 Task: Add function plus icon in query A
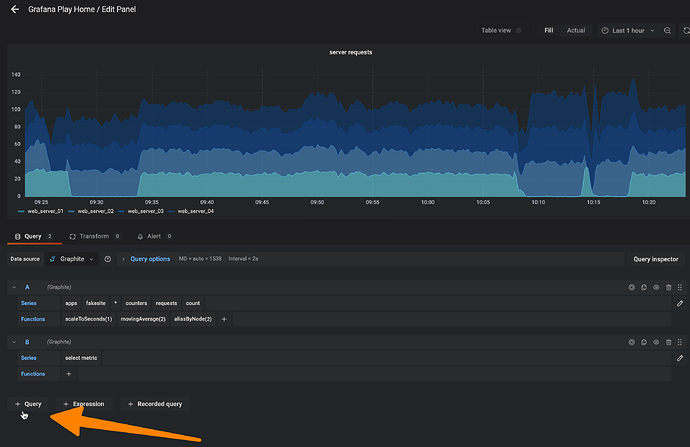click(x=224, y=319)
